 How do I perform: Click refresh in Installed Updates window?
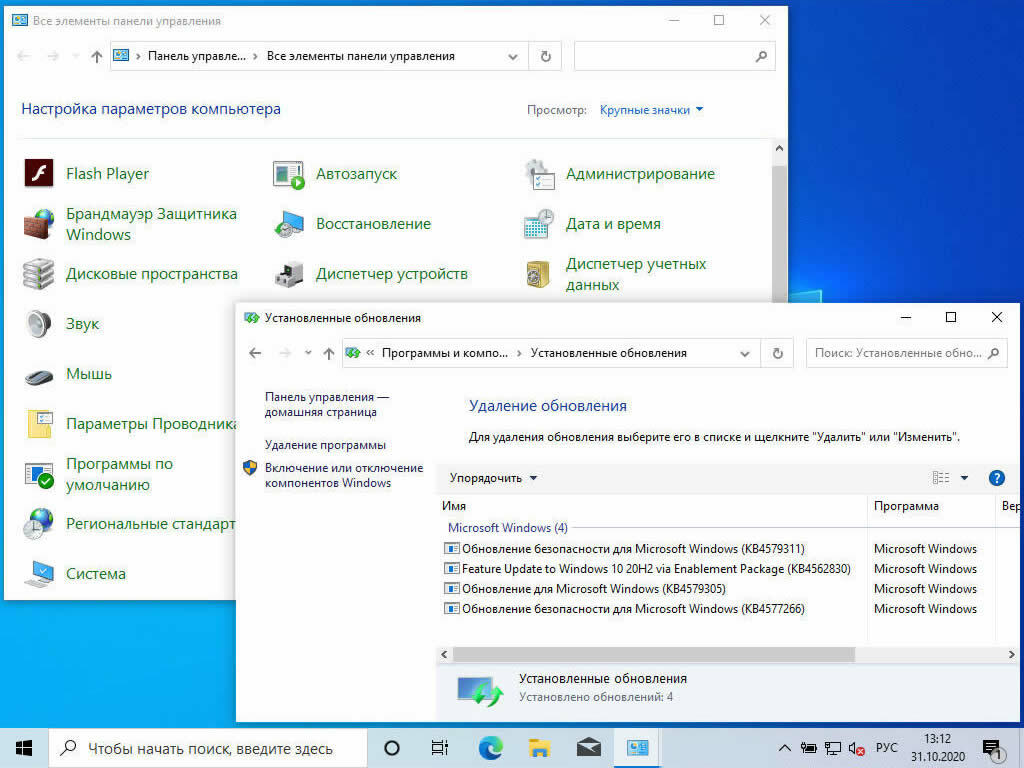point(777,353)
